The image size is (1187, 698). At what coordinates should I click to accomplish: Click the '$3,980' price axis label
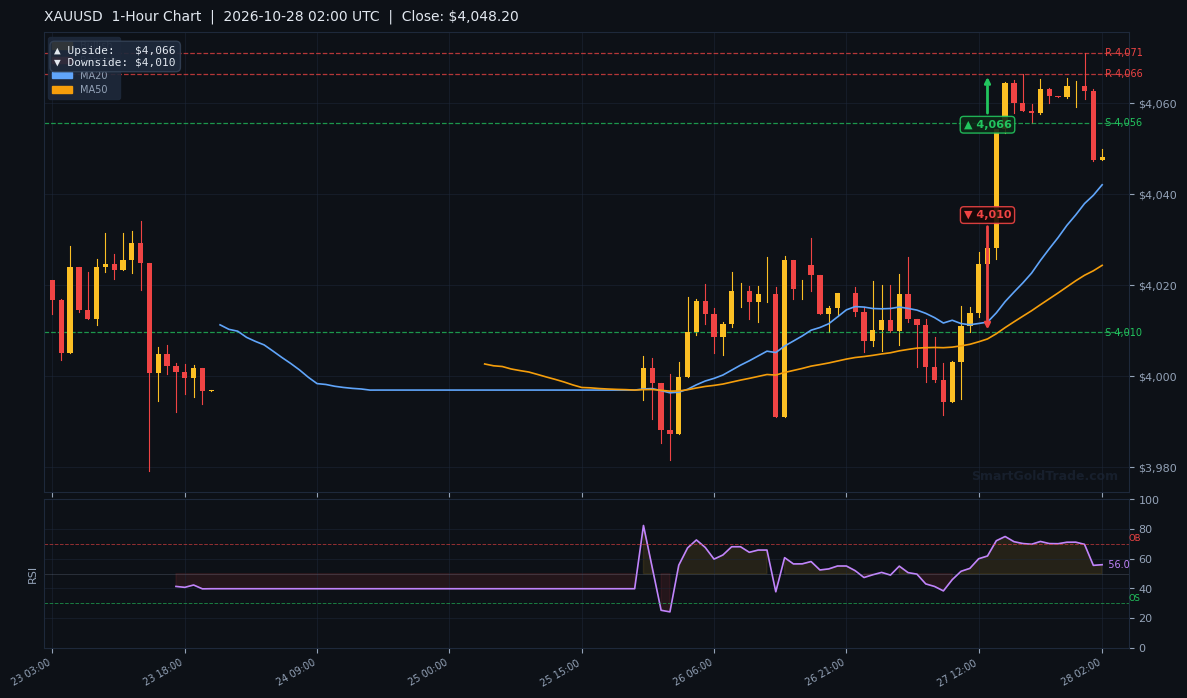(1157, 468)
